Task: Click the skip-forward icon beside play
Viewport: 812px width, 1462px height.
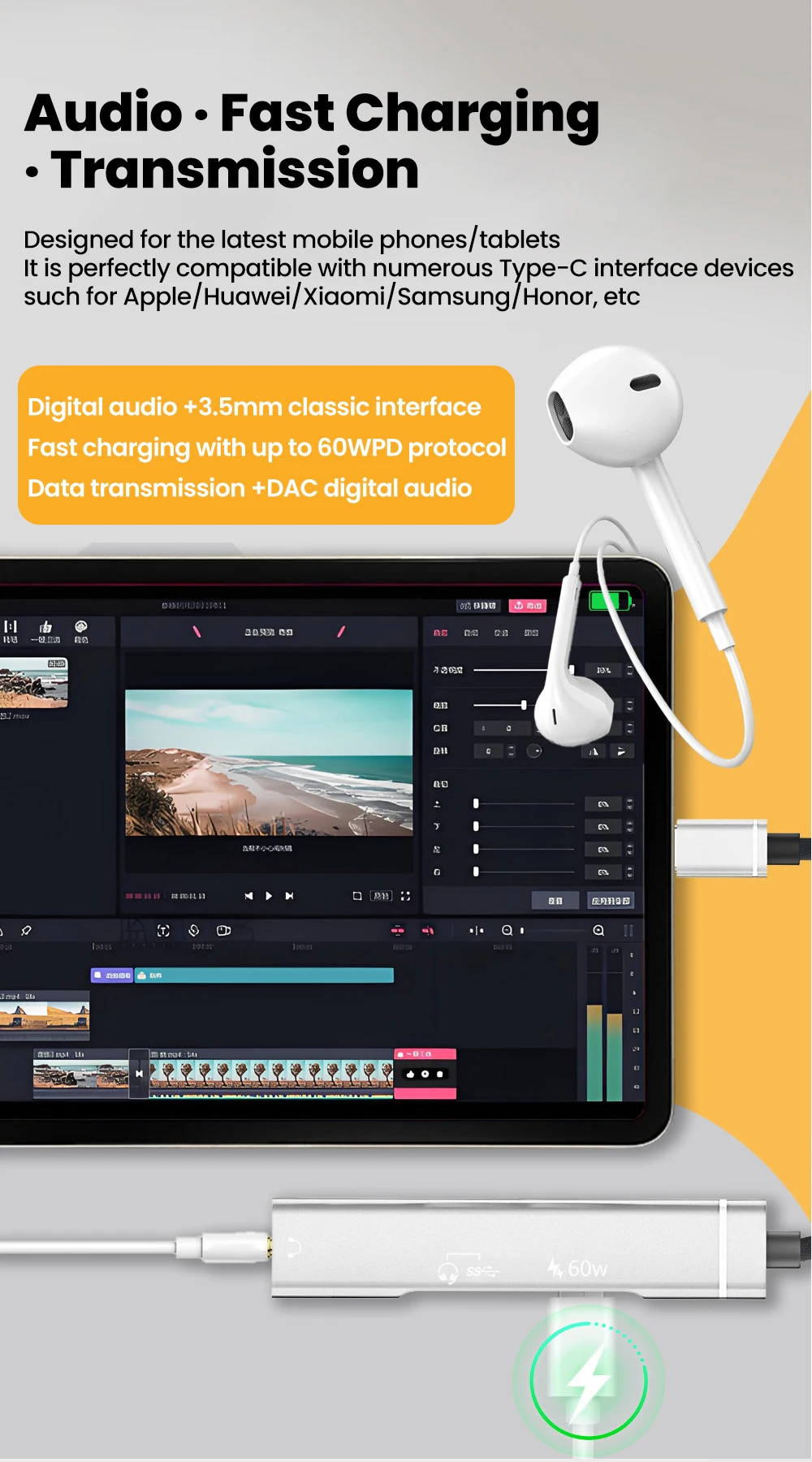Action: 289,896
